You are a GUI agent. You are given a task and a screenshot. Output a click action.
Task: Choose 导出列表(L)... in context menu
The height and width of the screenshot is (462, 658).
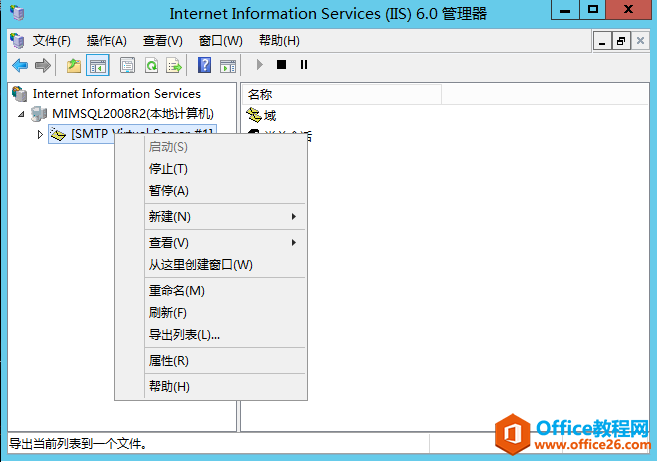click(225, 335)
